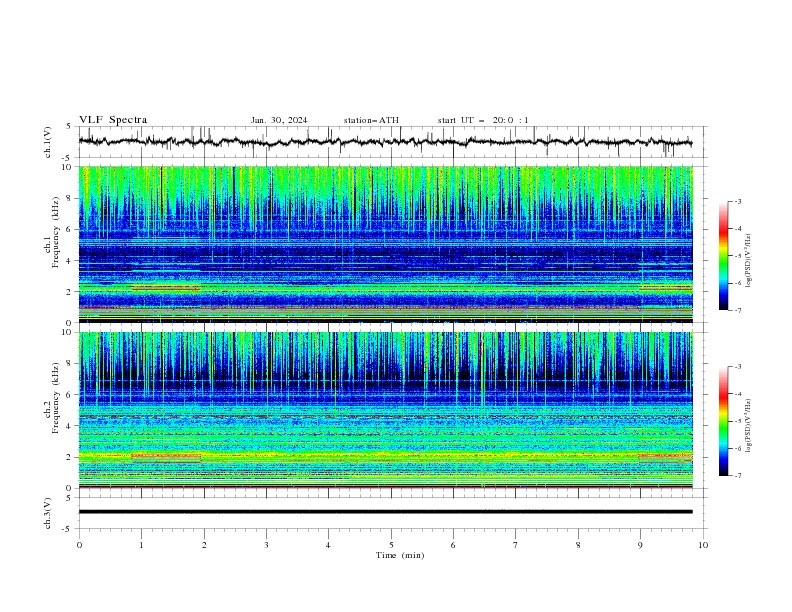Click the time axis tick label '7'
The image size is (792, 612).
pos(516,545)
